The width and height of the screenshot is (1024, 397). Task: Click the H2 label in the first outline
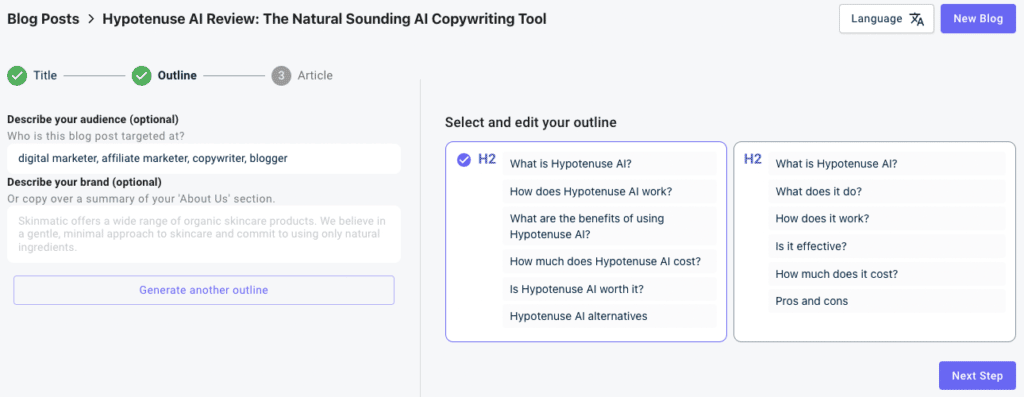[487, 159]
